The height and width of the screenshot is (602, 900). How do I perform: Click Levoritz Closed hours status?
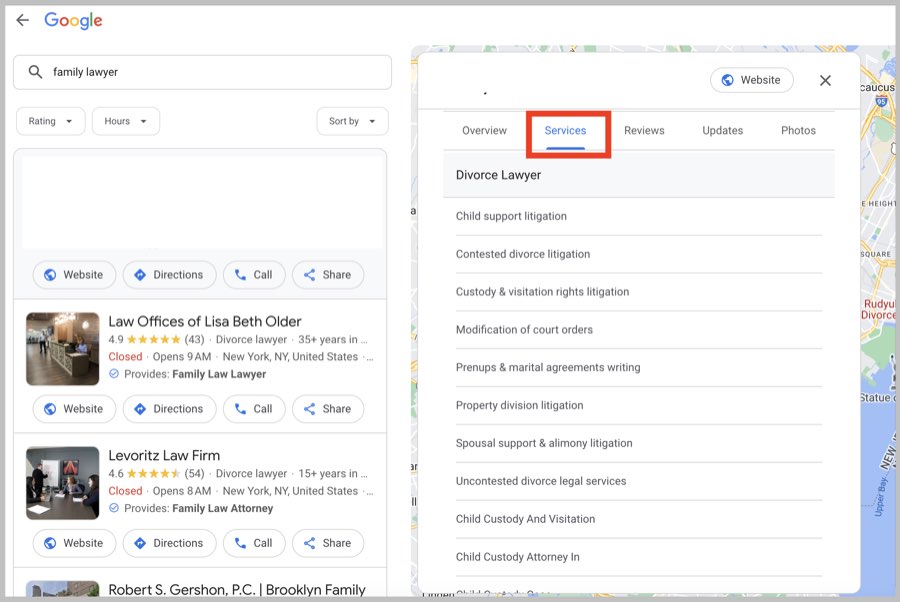125,491
